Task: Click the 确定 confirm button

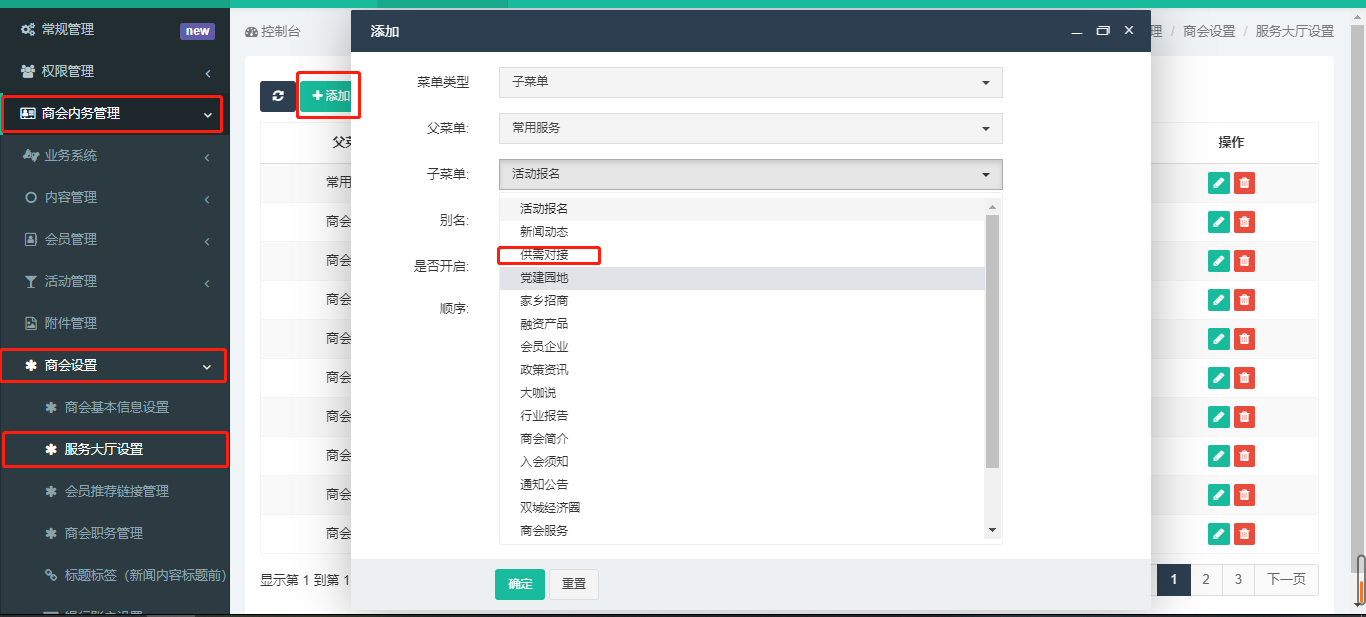Action: (x=520, y=584)
